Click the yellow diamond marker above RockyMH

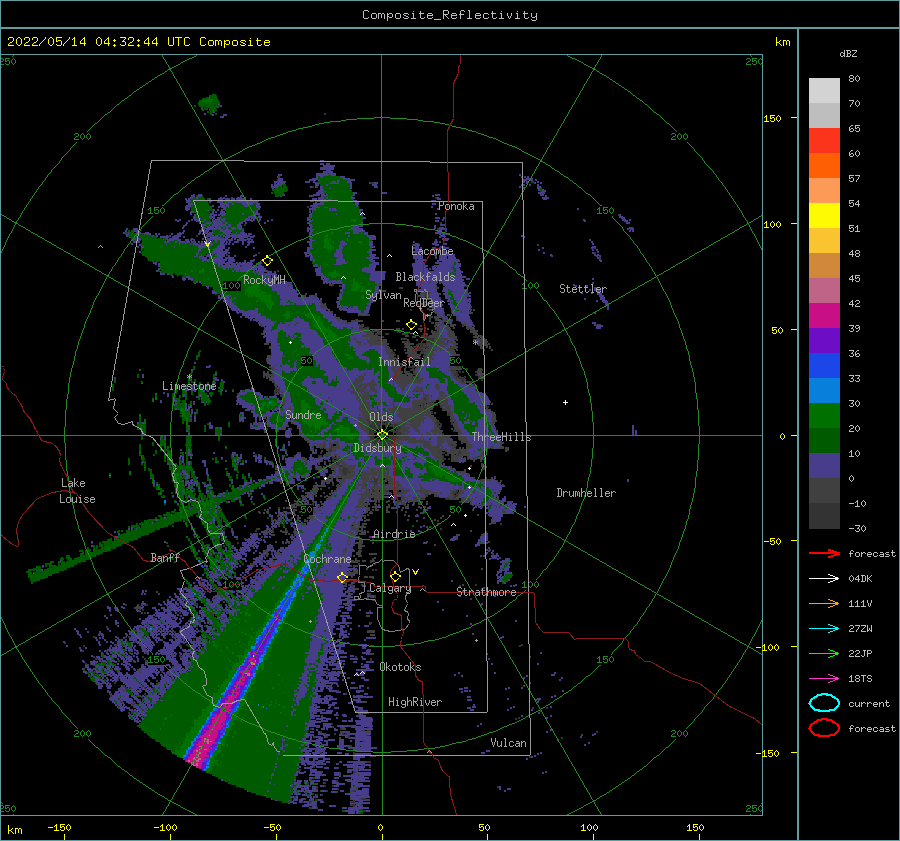tap(267, 261)
